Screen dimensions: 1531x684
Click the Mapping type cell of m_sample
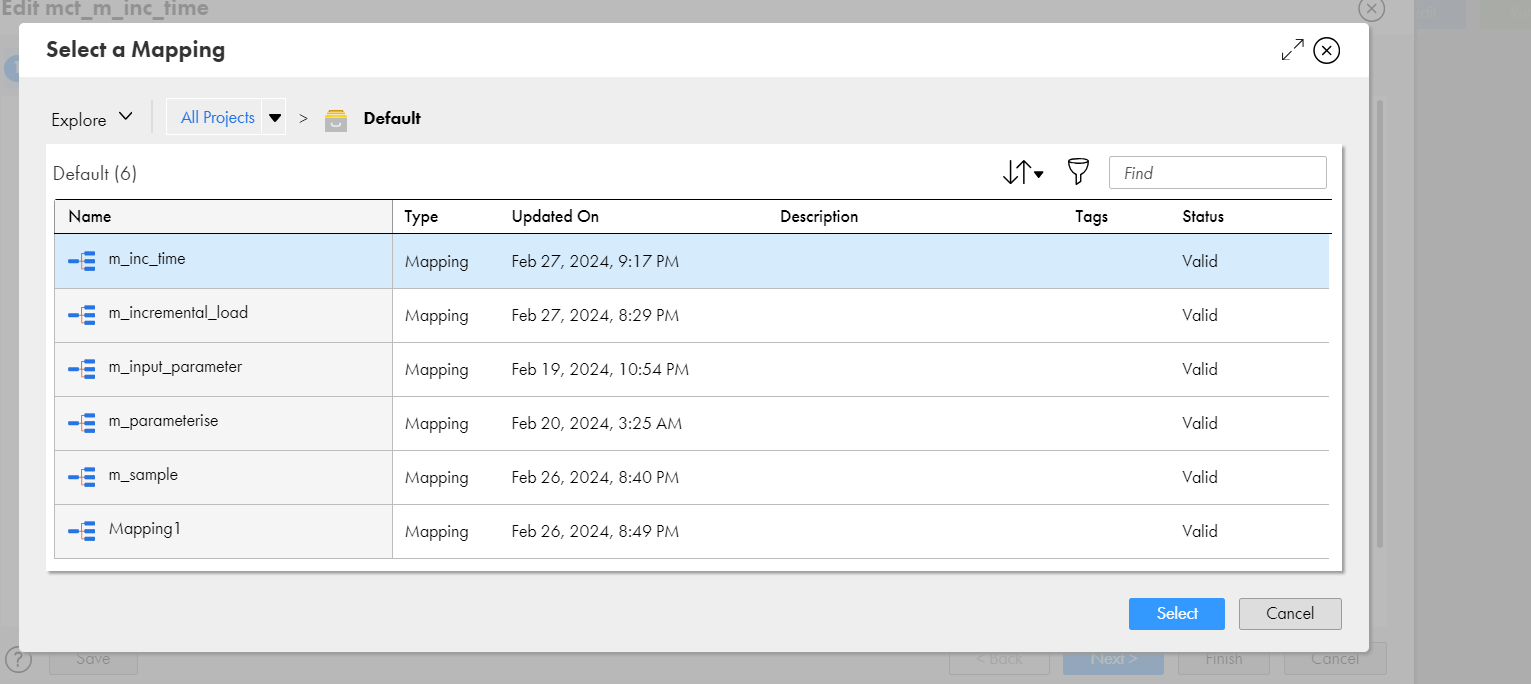point(436,477)
